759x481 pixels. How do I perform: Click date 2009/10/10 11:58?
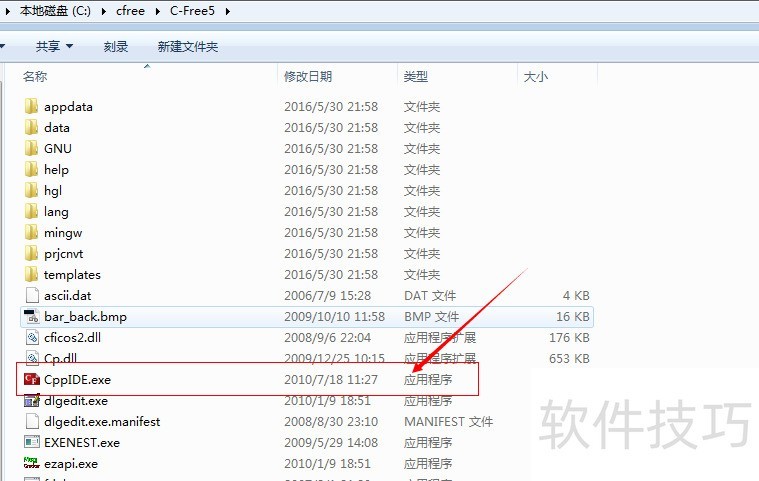point(334,316)
